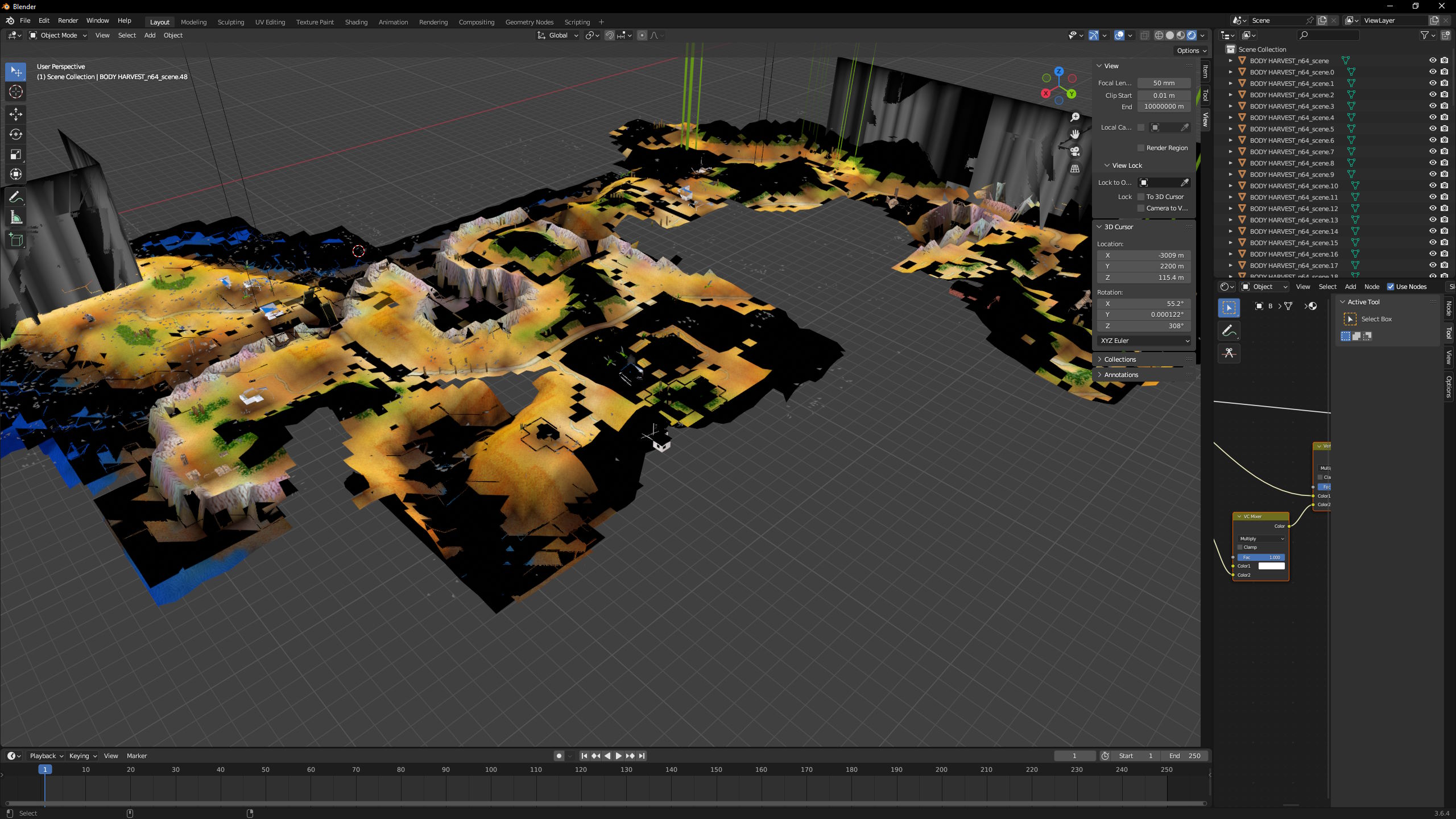The height and width of the screenshot is (819, 1456).
Task: Select the Add Cube tool
Action: tap(16, 240)
